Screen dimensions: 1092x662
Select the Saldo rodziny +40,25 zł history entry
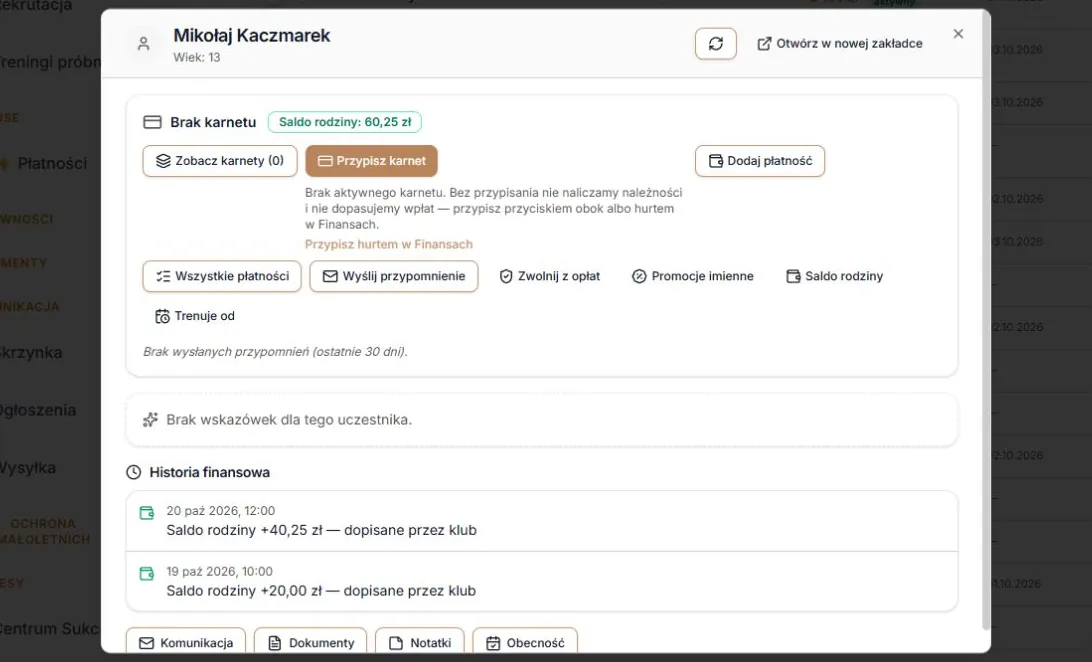click(x=542, y=521)
